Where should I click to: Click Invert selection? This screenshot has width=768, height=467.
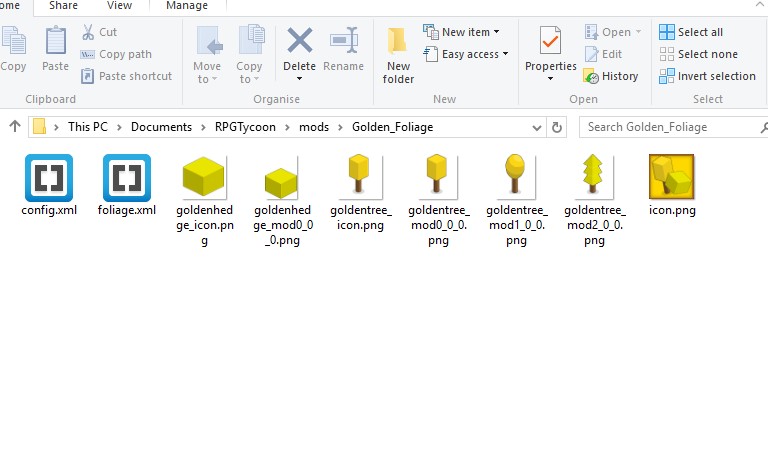(x=707, y=76)
